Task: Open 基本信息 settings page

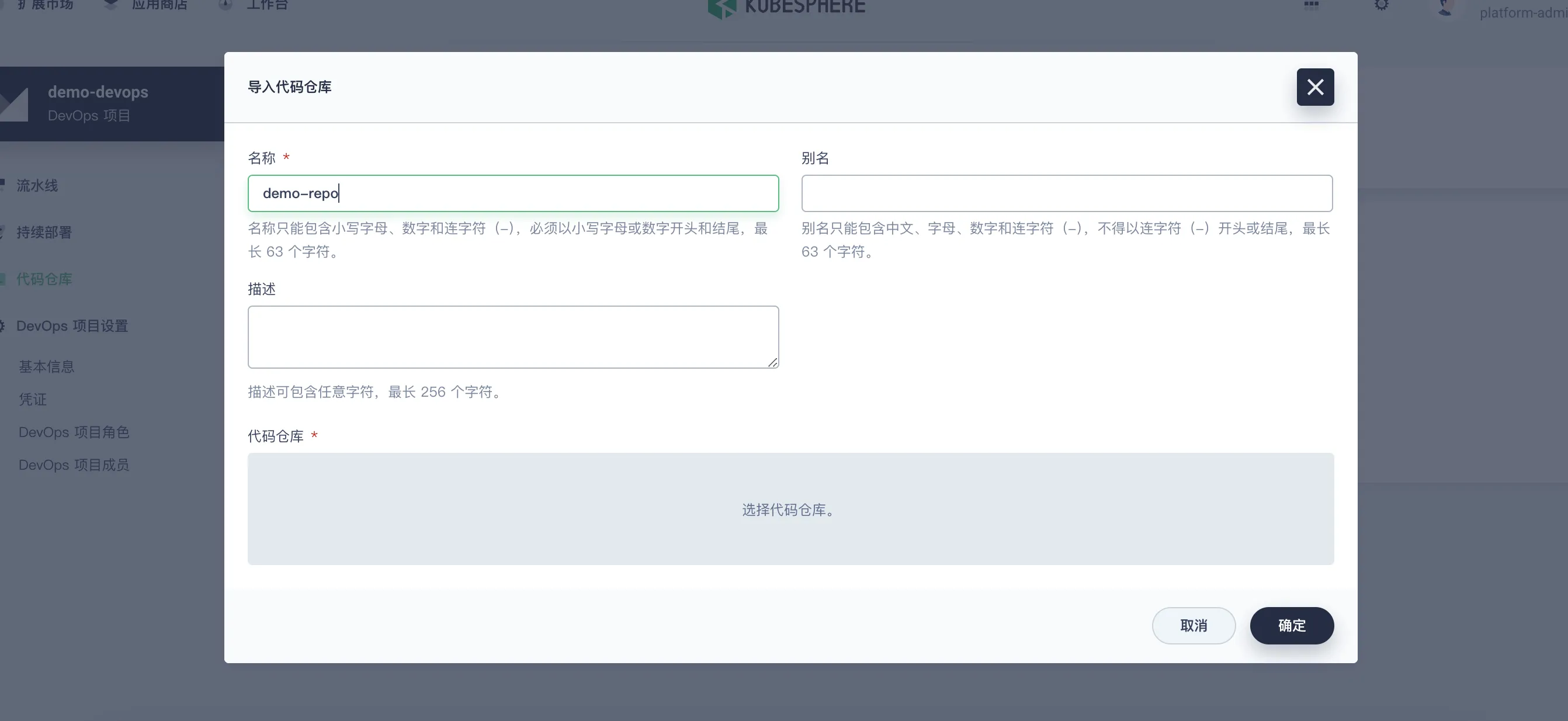Action: (x=46, y=366)
